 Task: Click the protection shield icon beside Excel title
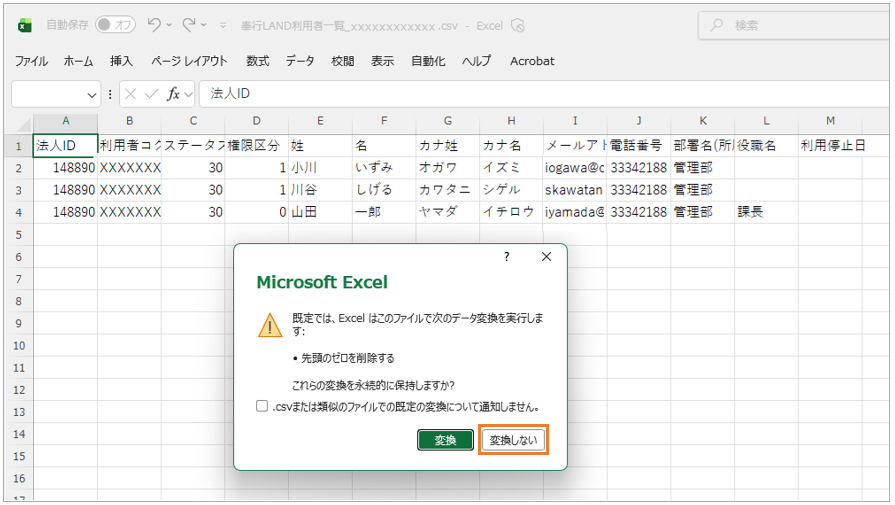click(518, 26)
